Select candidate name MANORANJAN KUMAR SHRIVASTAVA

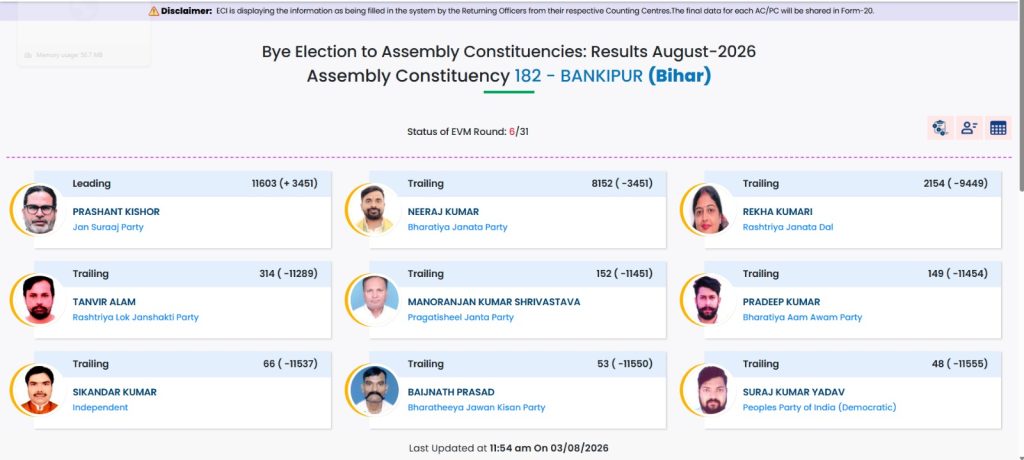pyautogui.click(x=494, y=302)
